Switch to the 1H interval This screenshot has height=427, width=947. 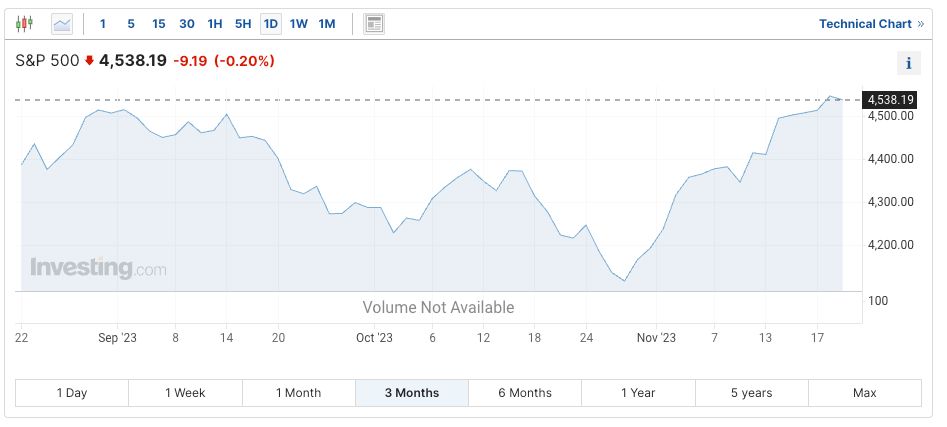click(215, 23)
